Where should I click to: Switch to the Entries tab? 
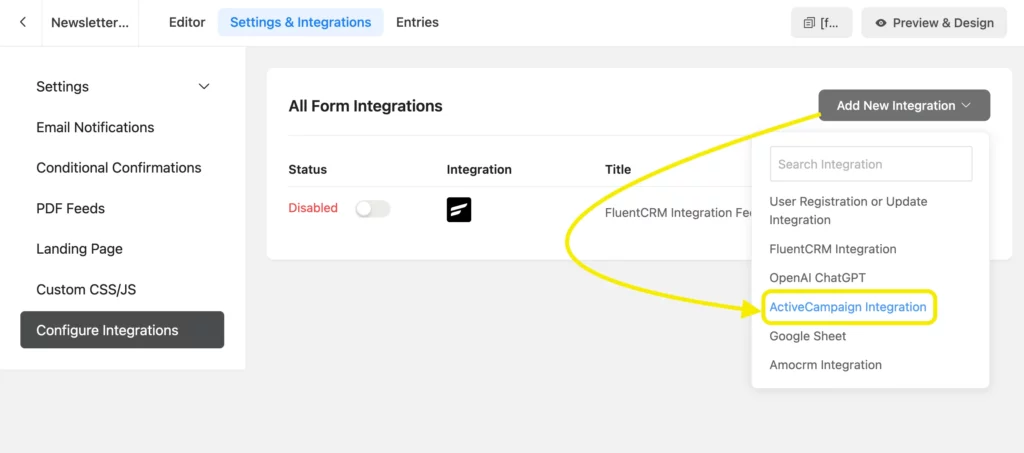pyautogui.click(x=417, y=22)
